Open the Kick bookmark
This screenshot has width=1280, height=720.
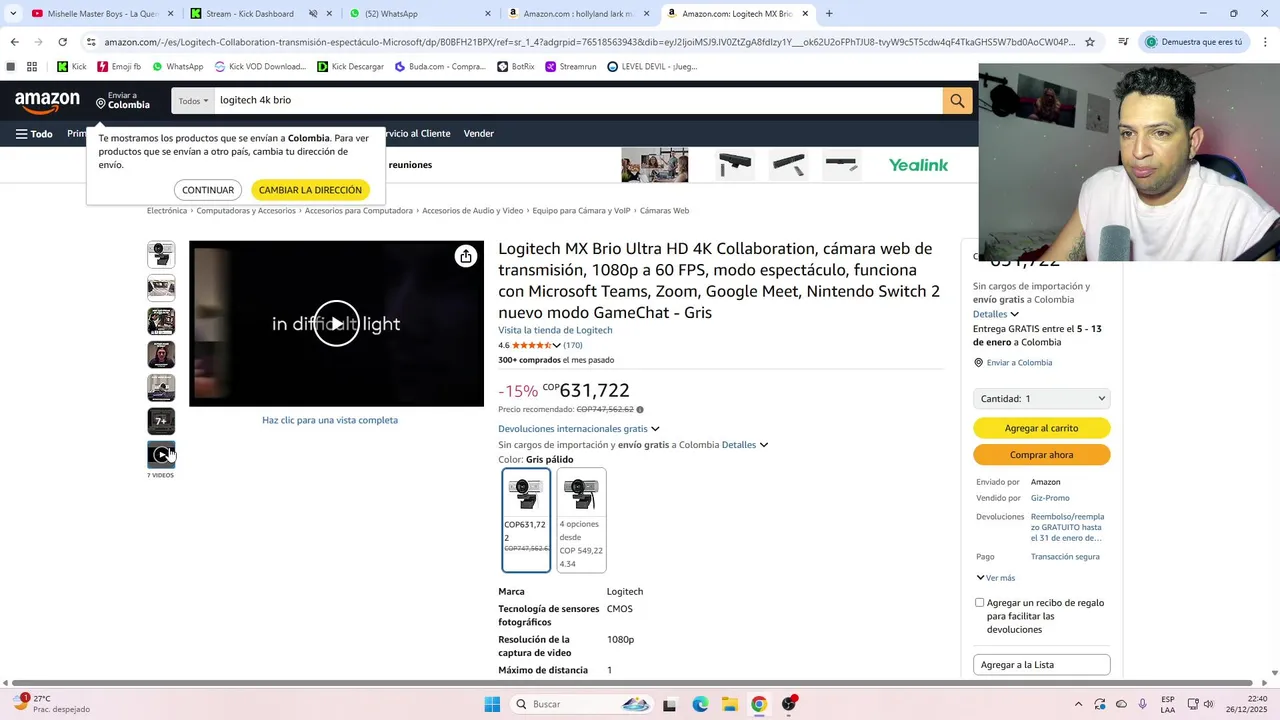click(72, 67)
